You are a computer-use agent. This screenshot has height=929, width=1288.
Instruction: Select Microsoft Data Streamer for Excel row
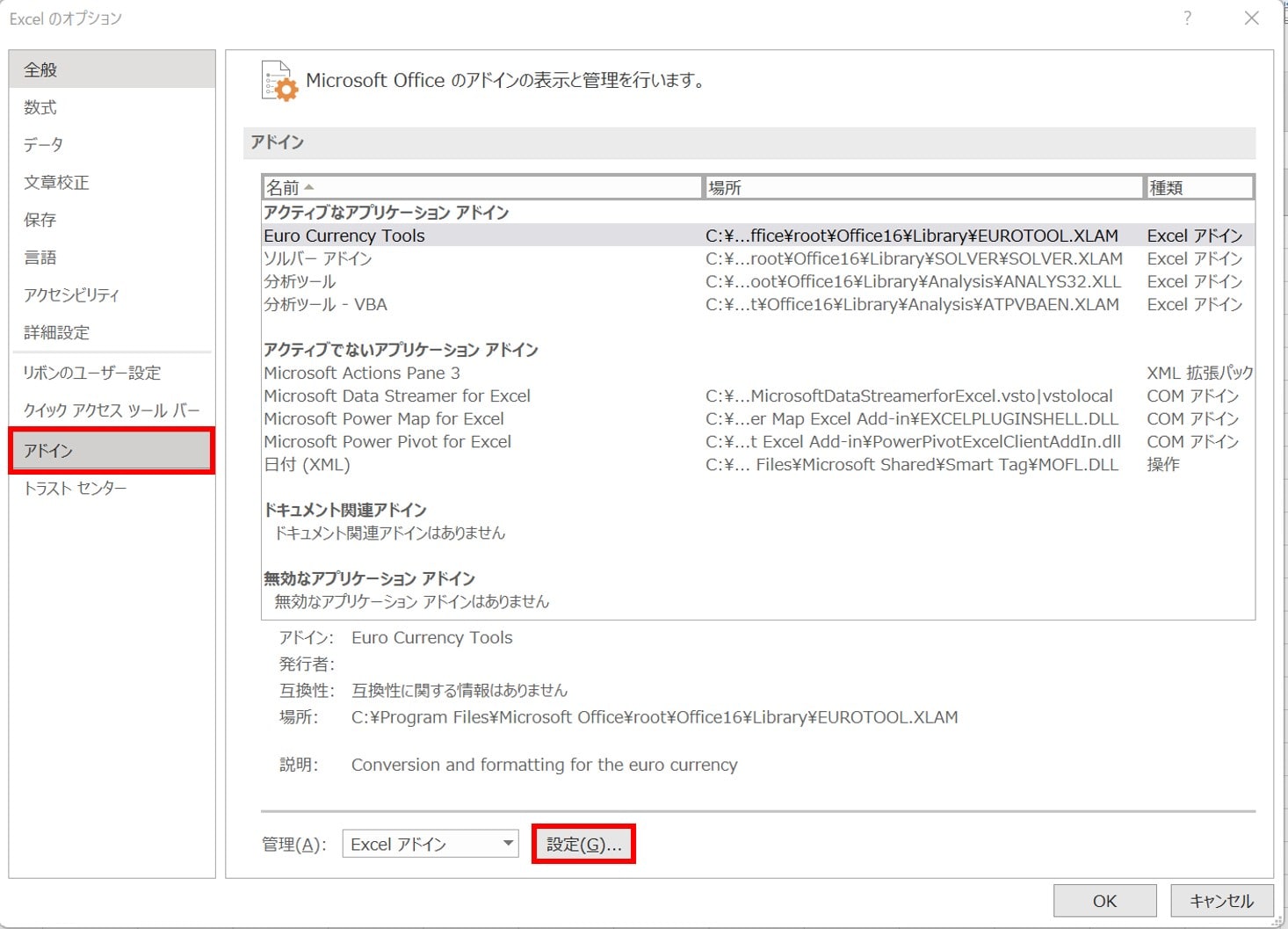click(758, 396)
